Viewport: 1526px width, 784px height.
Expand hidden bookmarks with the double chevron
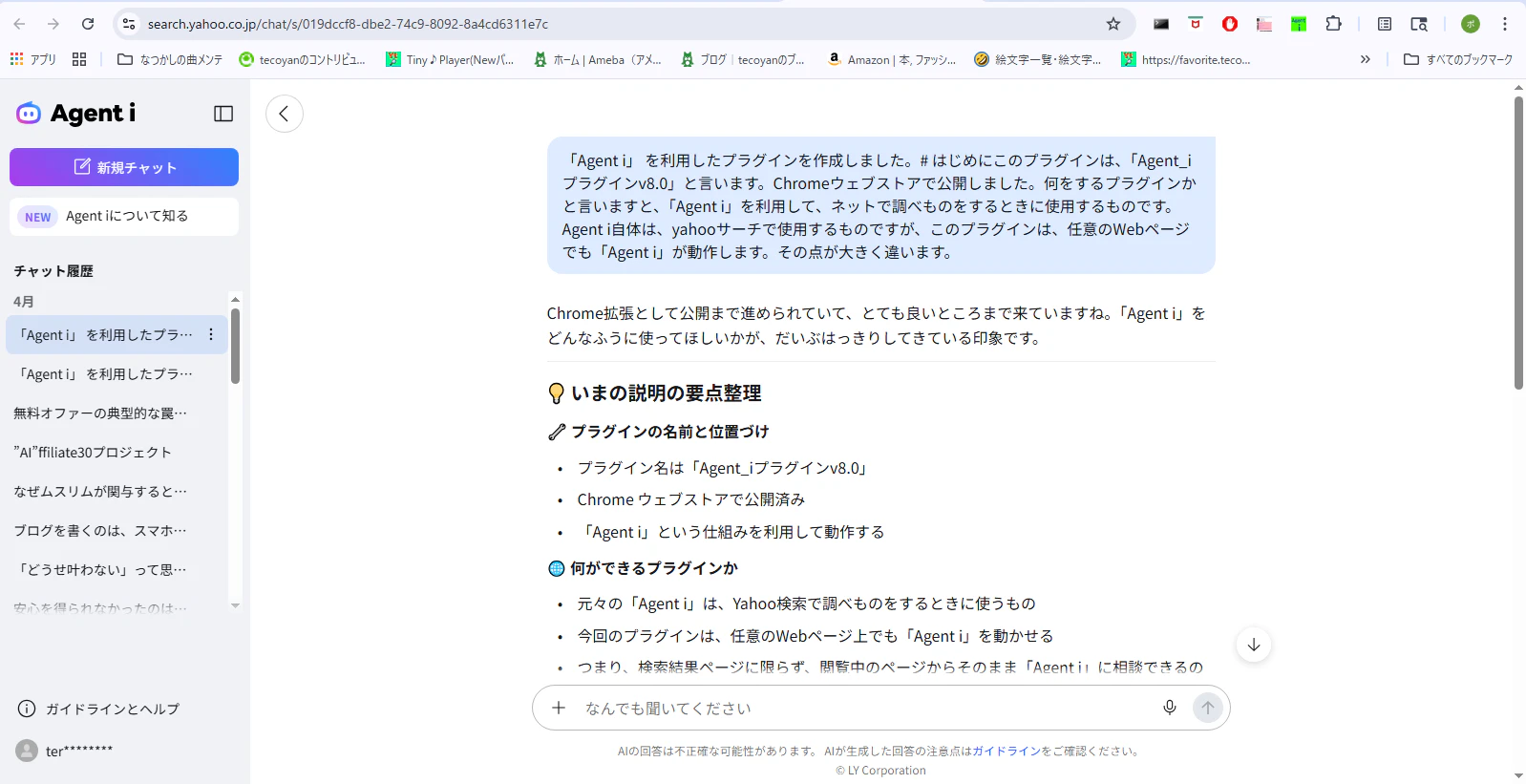click(1366, 59)
